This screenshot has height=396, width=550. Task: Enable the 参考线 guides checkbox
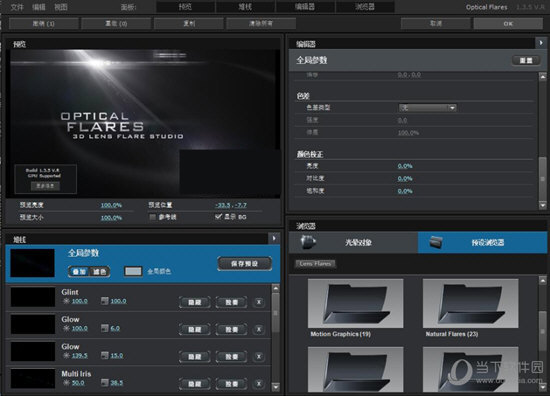pos(153,217)
